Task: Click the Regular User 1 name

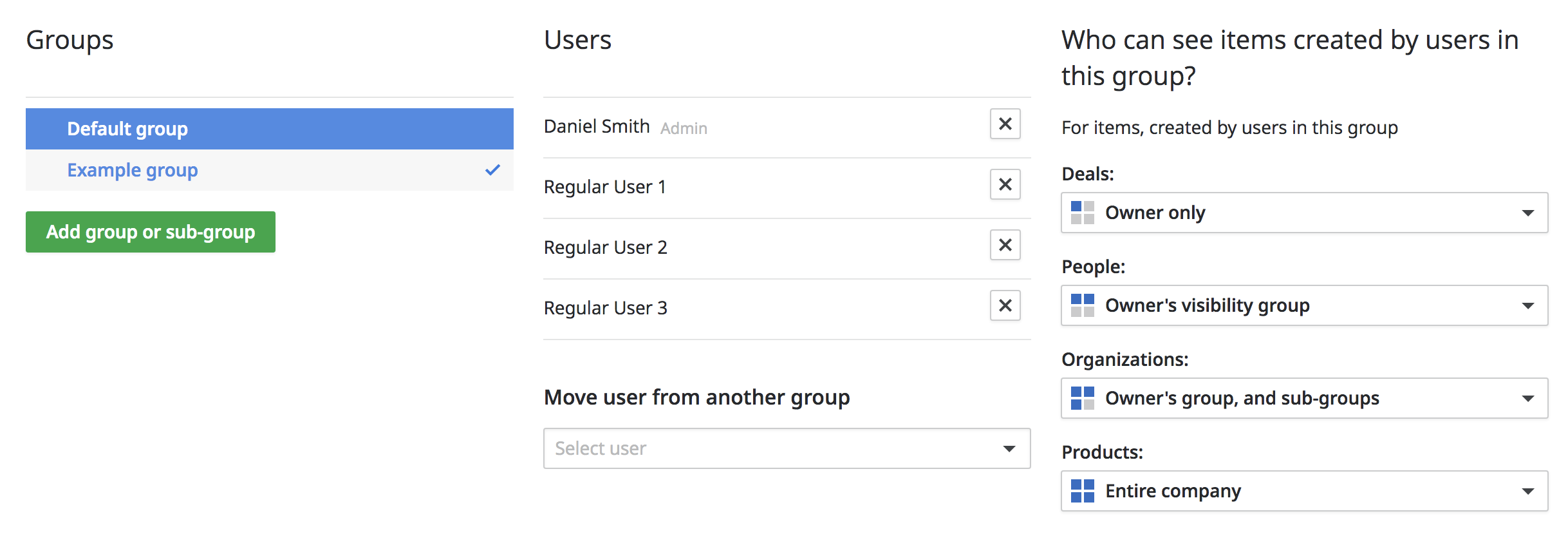Action: click(x=604, y=187)
